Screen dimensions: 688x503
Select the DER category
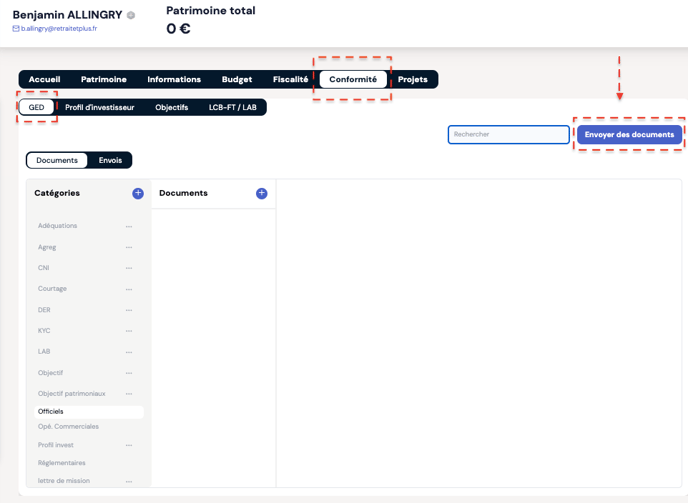[x=44, y=310]
